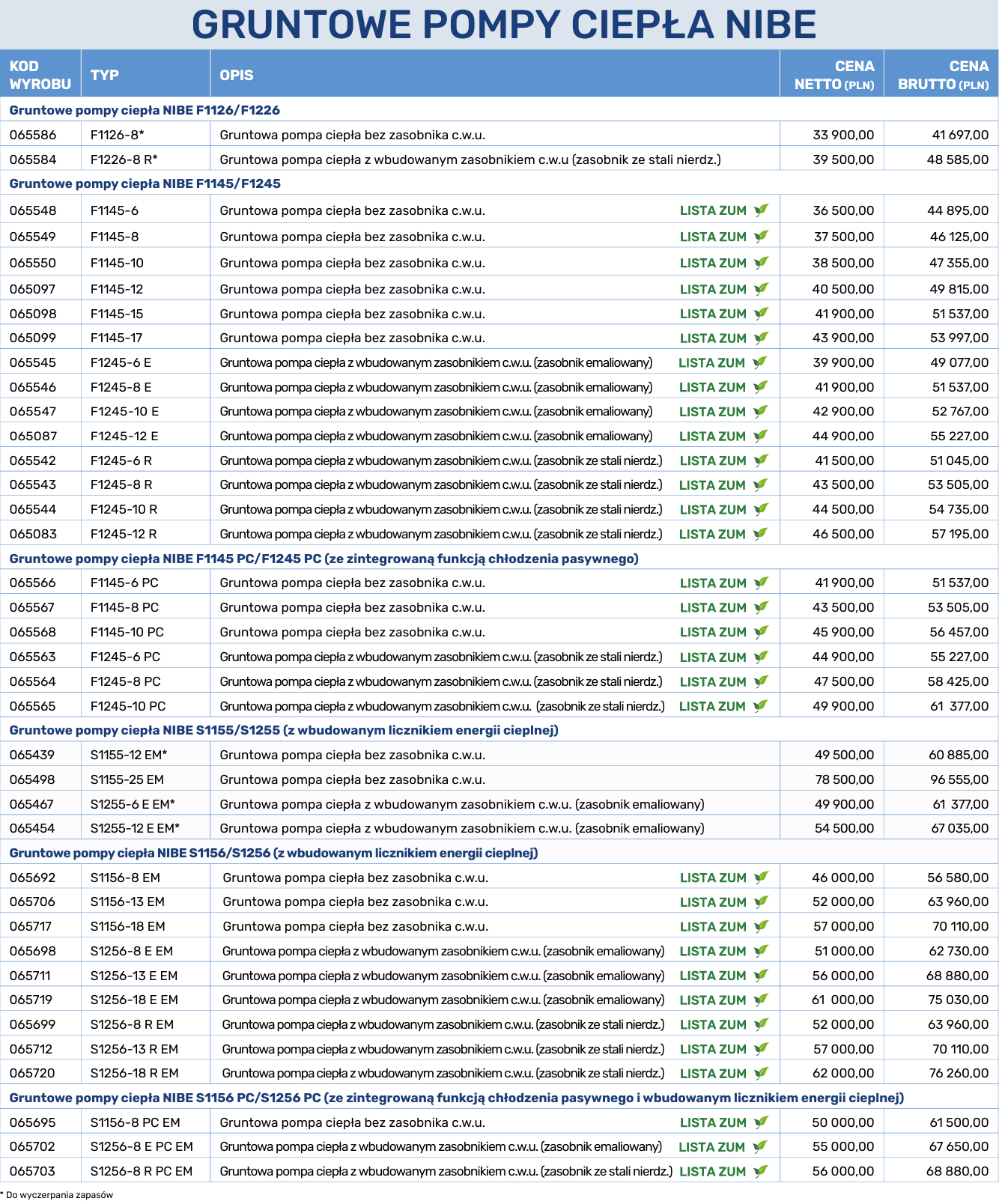Select section heading NIBE F1126/F1226
This screenshot has width=1002, height=1204.
145,110
